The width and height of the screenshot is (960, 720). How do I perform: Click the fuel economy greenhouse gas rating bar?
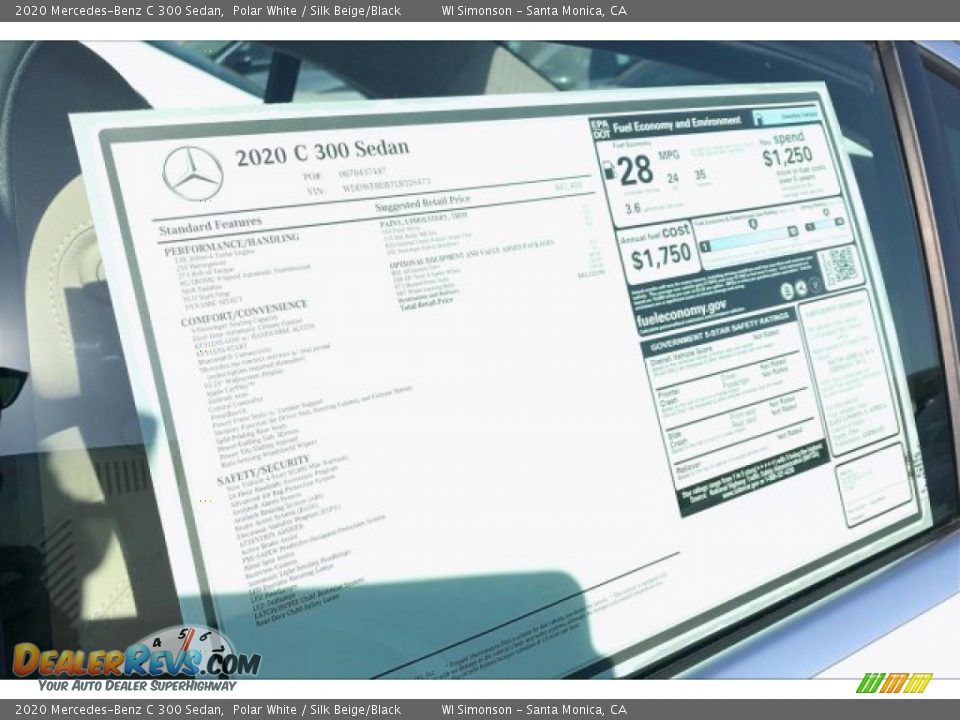(x=748, y=241)
